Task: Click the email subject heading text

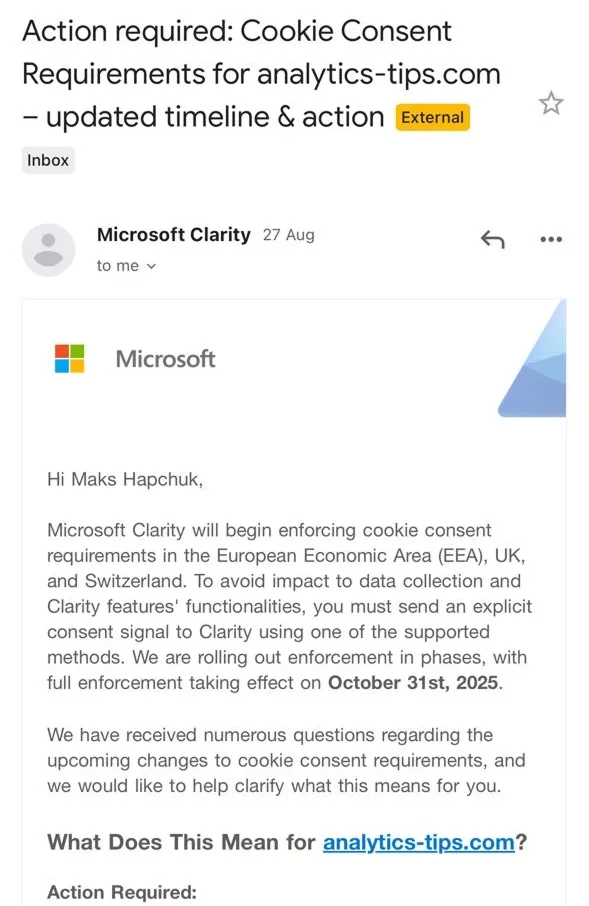Action: pos(261,74)
